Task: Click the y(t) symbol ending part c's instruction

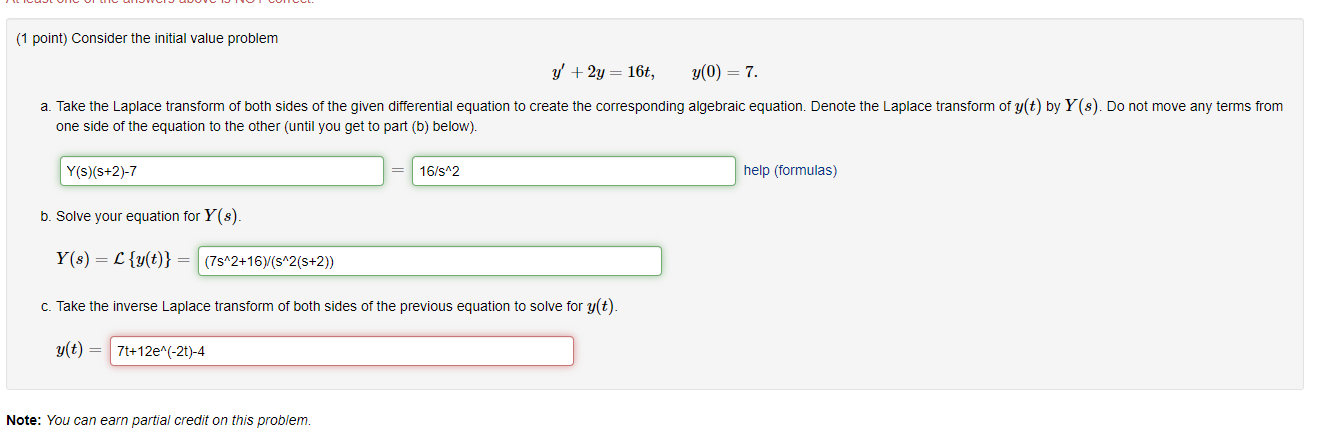Action: [x=600, y=306]
